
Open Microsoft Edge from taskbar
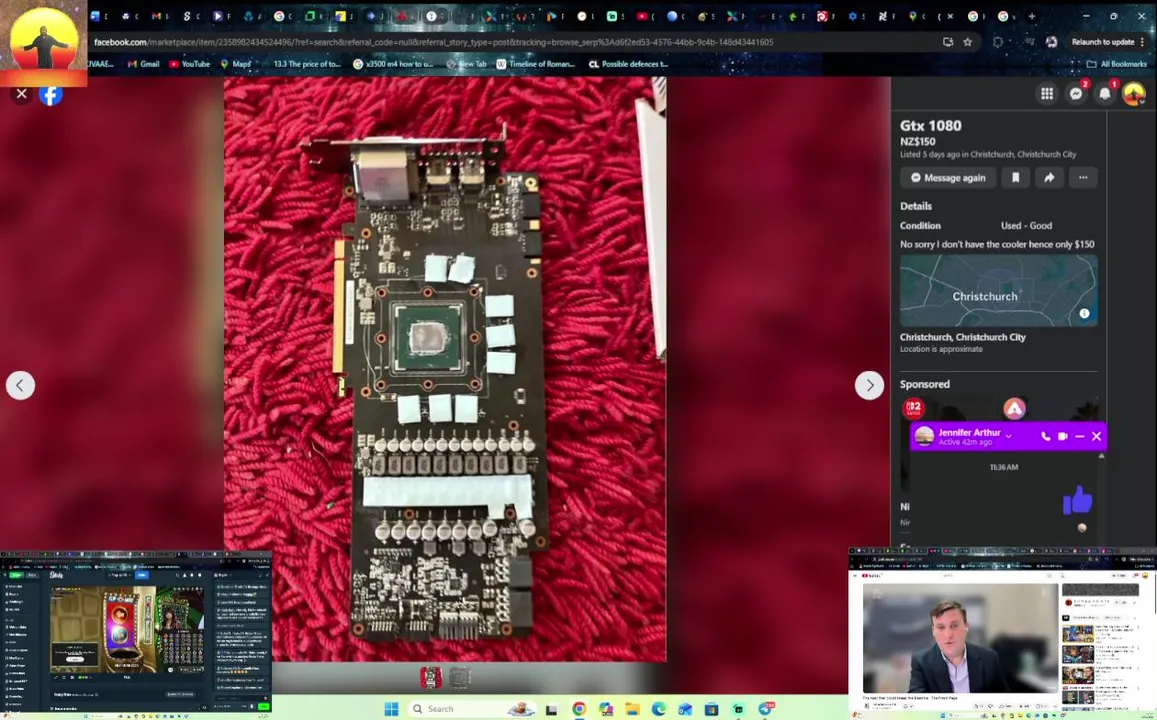[x=658, y=709]
